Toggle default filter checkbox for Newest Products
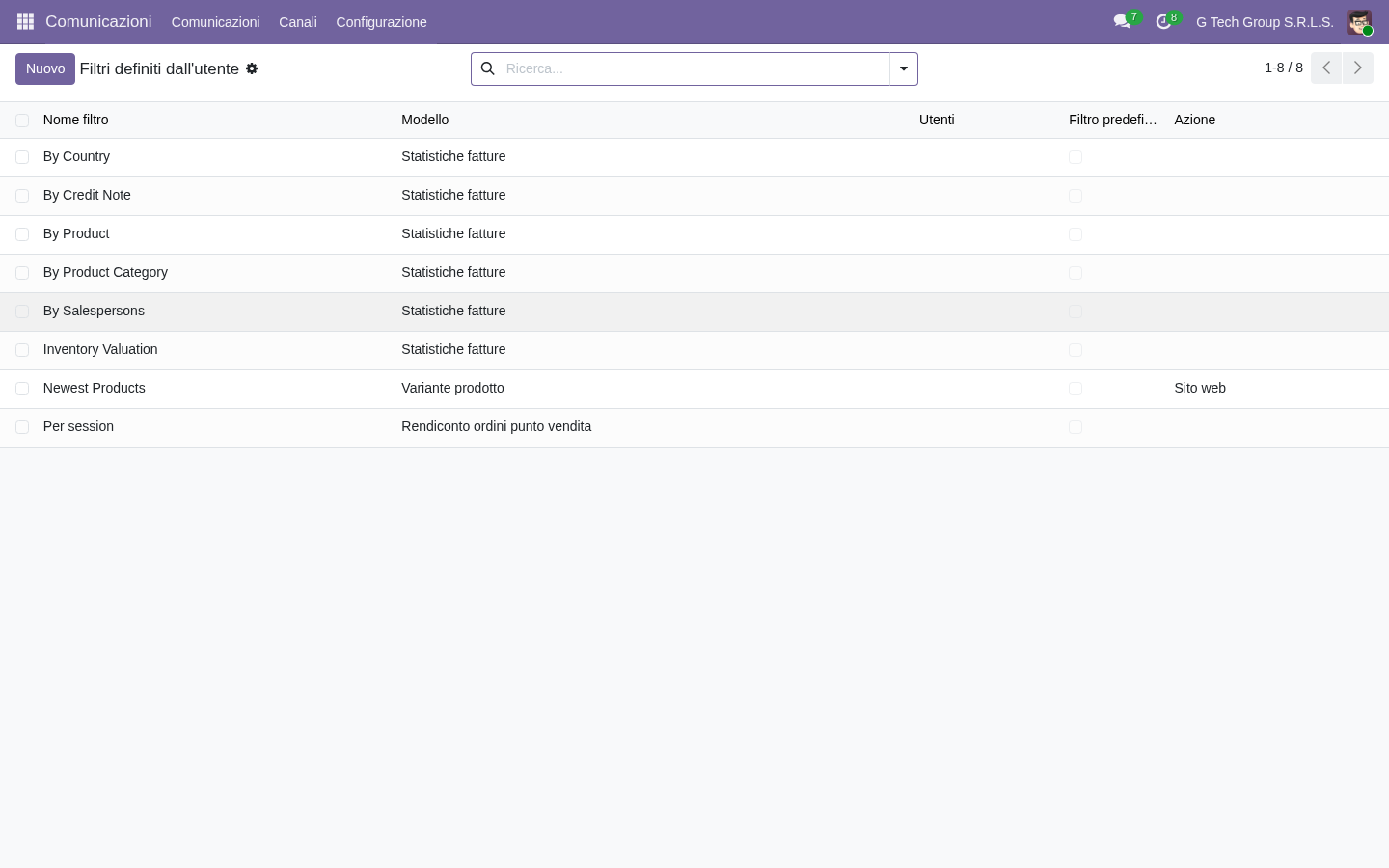The height and width of the screenshot is (868, 1389). pyautogui.click(x=1076, y=389)
